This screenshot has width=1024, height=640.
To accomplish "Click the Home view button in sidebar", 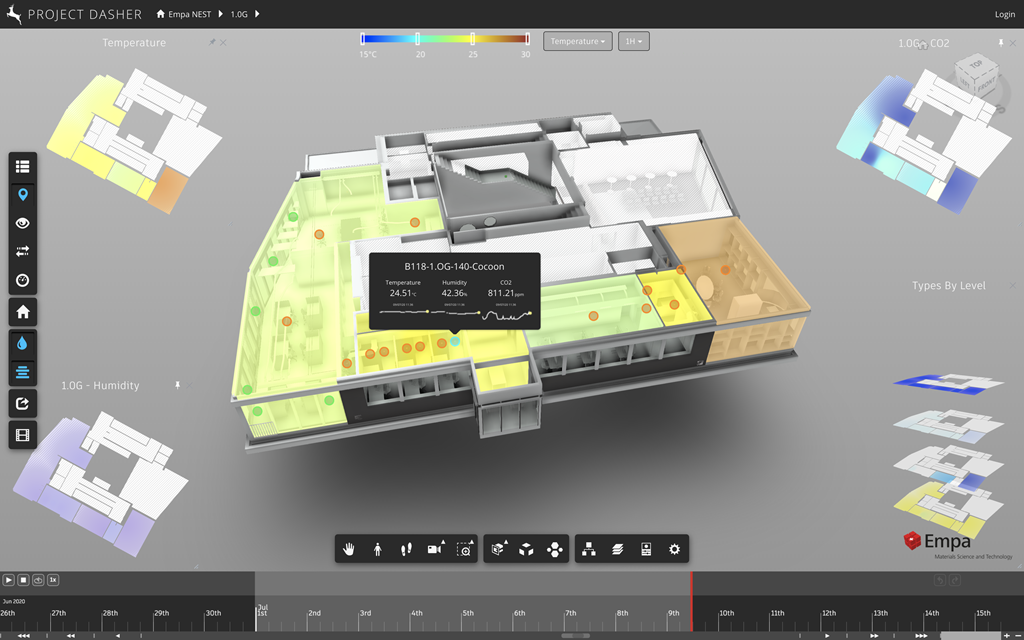I will click(23, 312).
